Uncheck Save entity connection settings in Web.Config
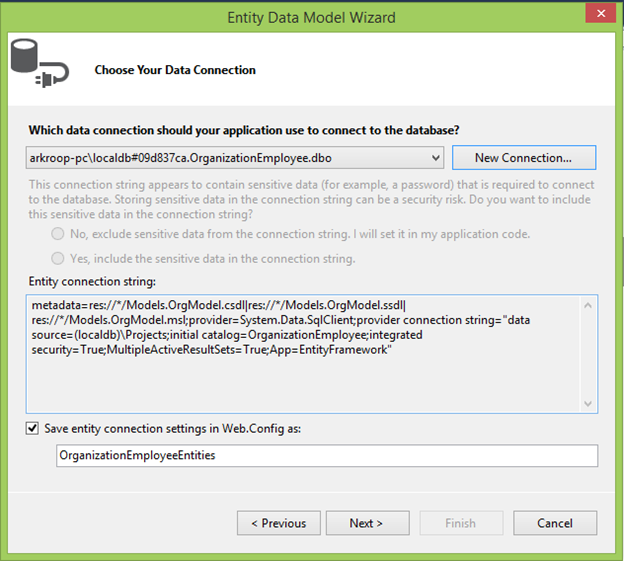 coord(32,429)
